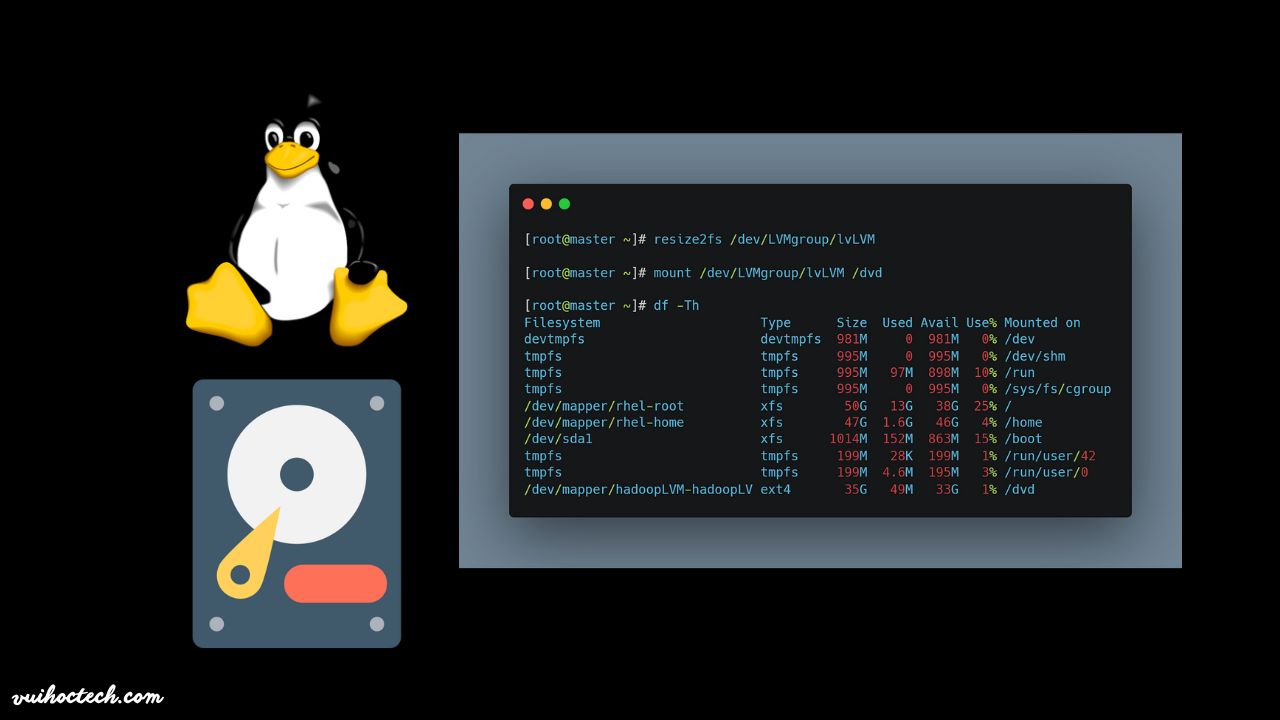The width and height of the screenshot is (1280, 720).
Task: Click the Tux penguin Linux logo
Action: 297,220
